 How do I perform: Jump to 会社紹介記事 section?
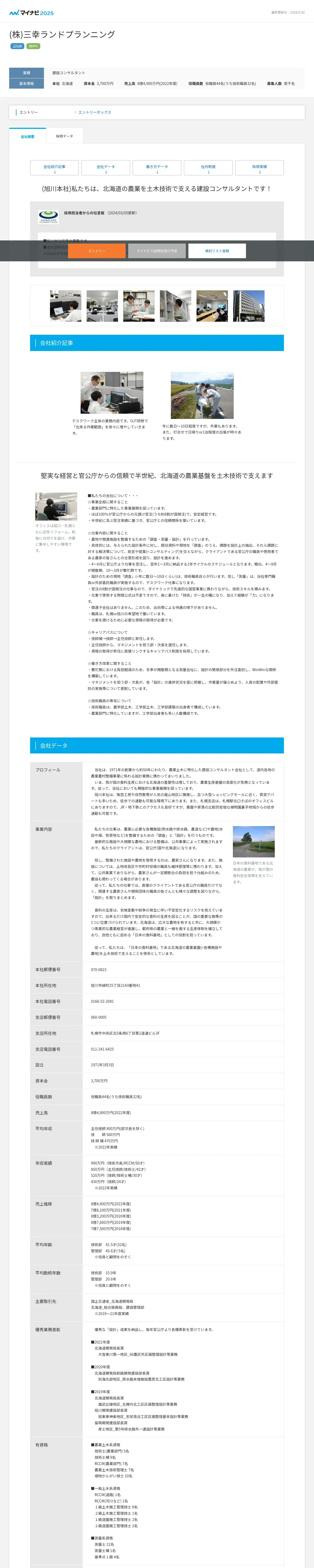click(x=54, y=168)
